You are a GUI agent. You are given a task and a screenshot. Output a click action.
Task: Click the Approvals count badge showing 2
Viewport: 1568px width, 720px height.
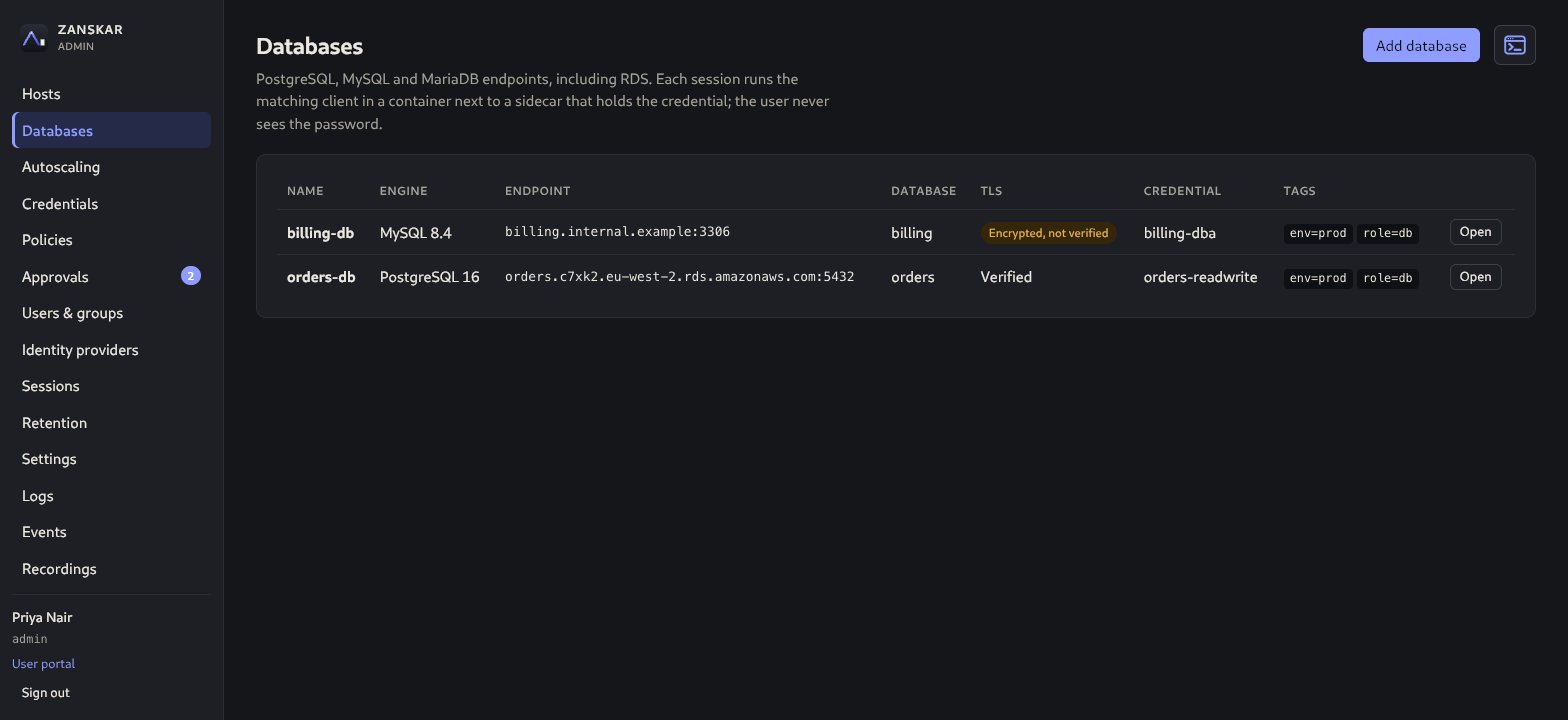tap(191, 276)
